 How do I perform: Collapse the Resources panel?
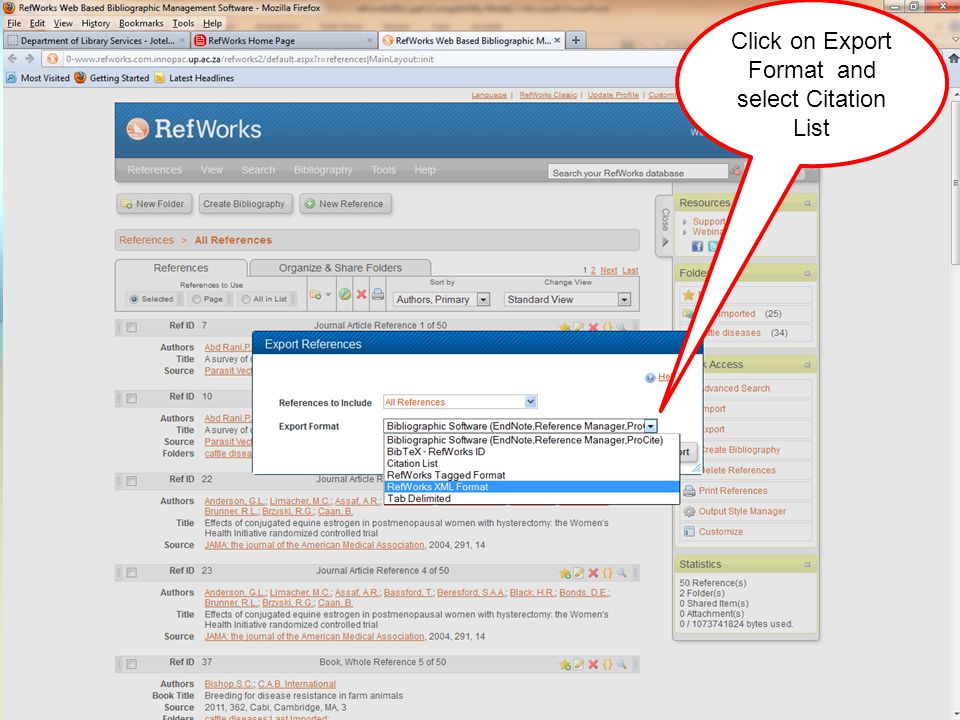coord(807,203)
